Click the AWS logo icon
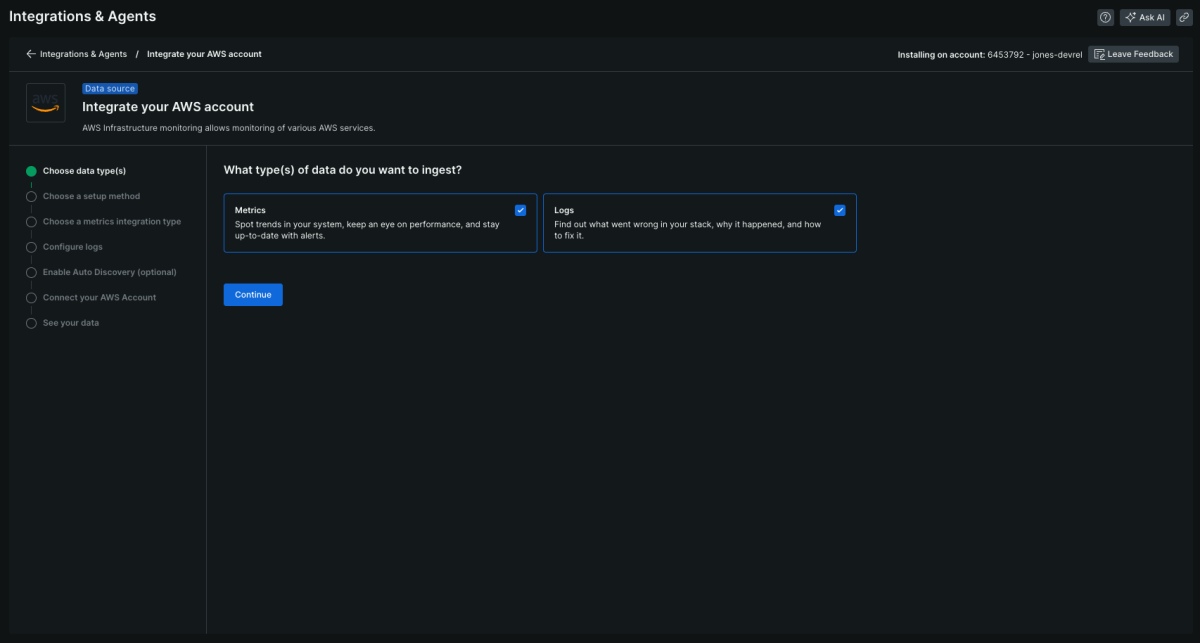The height and width of the screenshot is (643, 1200). pos(46,102)
